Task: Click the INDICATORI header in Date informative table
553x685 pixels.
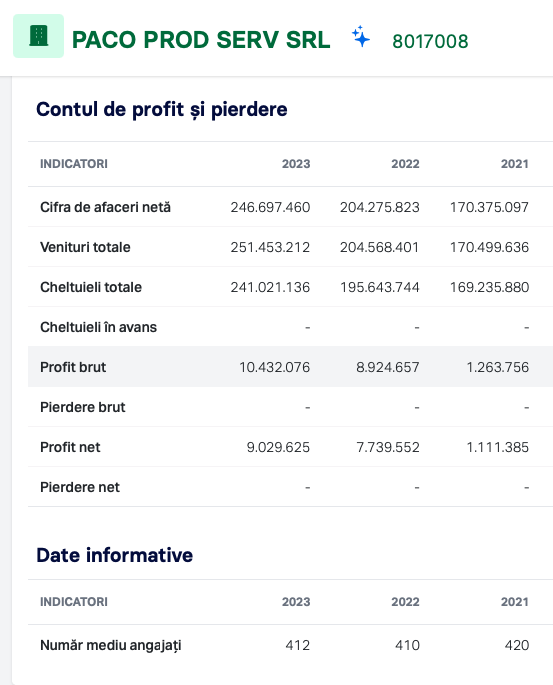Action: [74, 602]
